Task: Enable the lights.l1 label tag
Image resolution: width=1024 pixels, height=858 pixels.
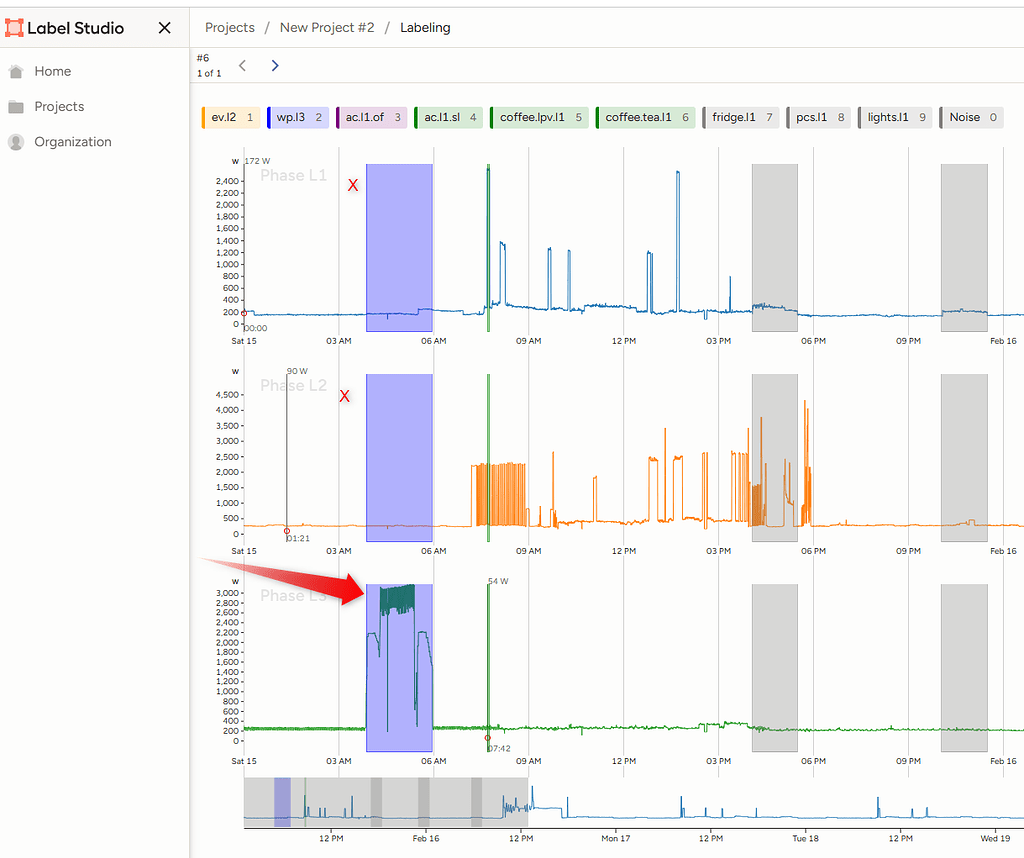Action: 894,117
